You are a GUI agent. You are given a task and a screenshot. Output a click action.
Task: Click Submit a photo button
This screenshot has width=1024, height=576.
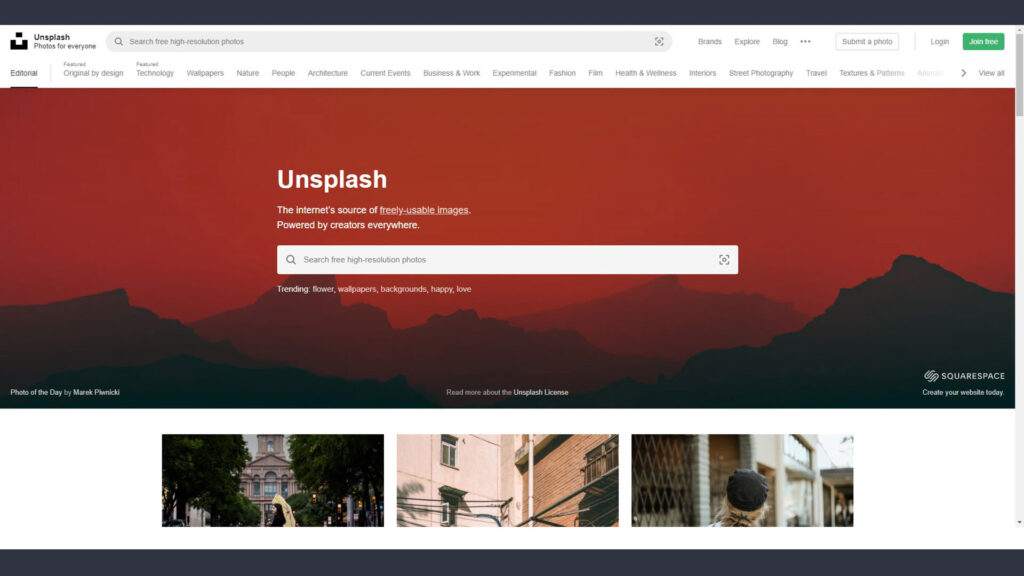pos(867,41)
